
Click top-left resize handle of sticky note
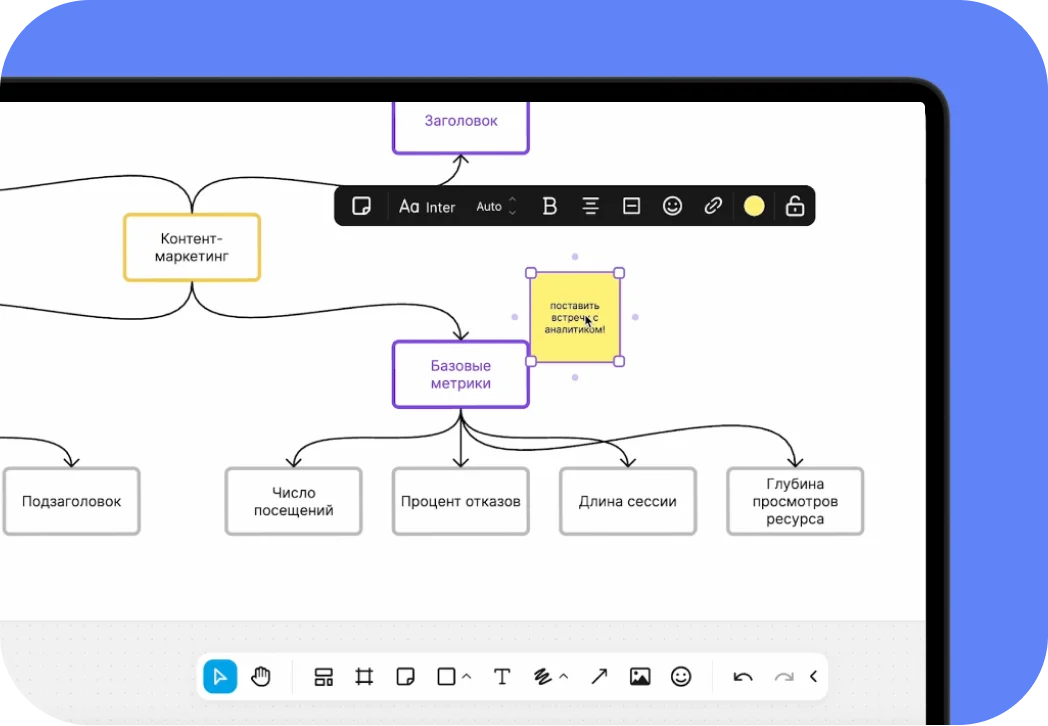tap(531, 273)
